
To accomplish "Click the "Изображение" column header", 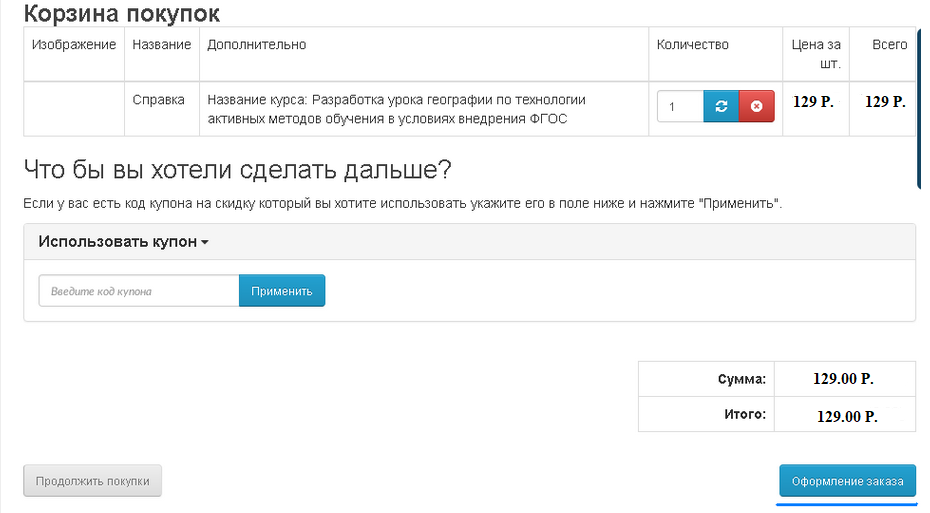I will click(x=74, y=45).
